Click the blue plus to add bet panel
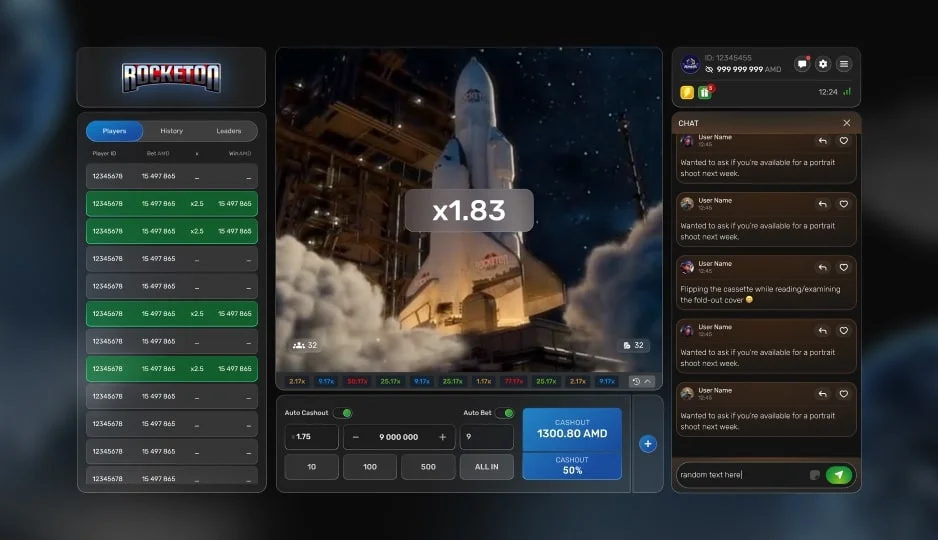This screenshot has width=938, height=540. pos(647,444)
